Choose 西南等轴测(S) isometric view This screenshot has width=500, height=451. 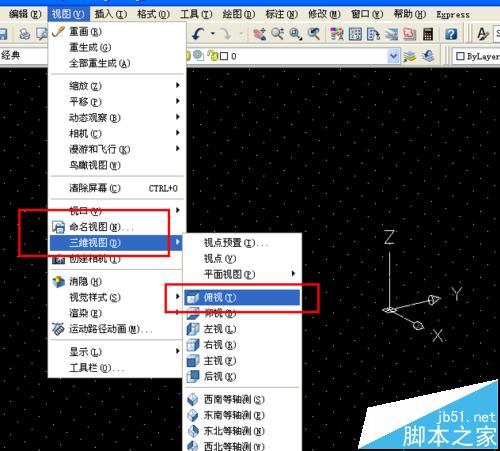pyautogui.click(x=242, y=399)
